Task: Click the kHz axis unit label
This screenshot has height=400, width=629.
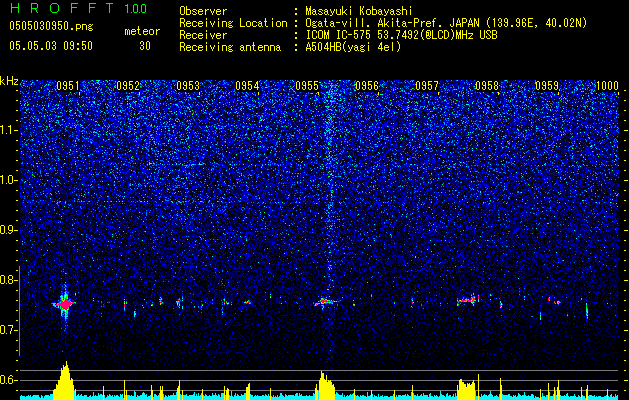Action: [9, 81]
